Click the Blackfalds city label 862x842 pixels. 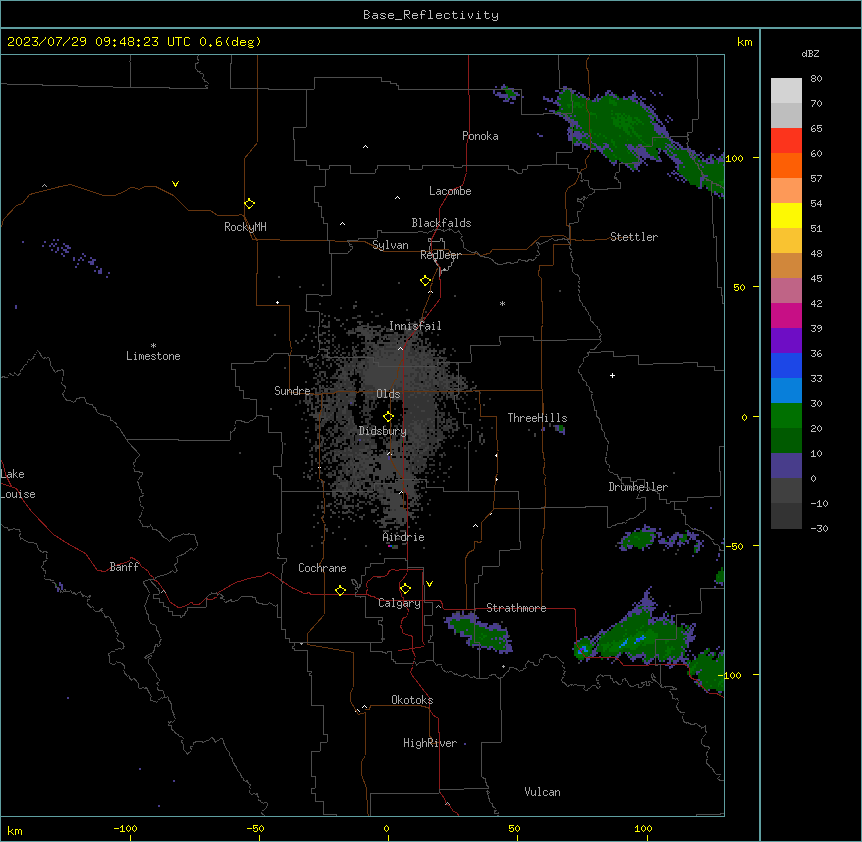click(441, 223)
